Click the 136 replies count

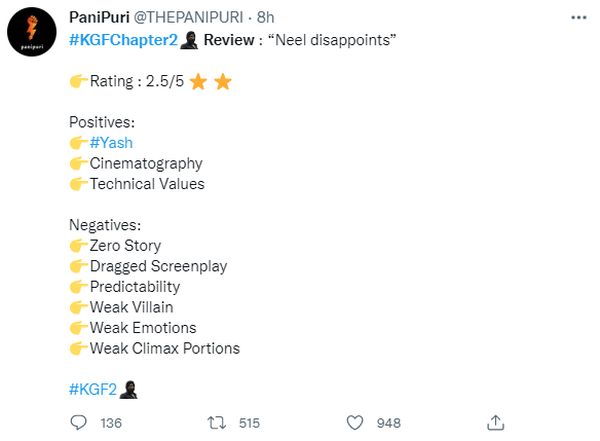111,423
